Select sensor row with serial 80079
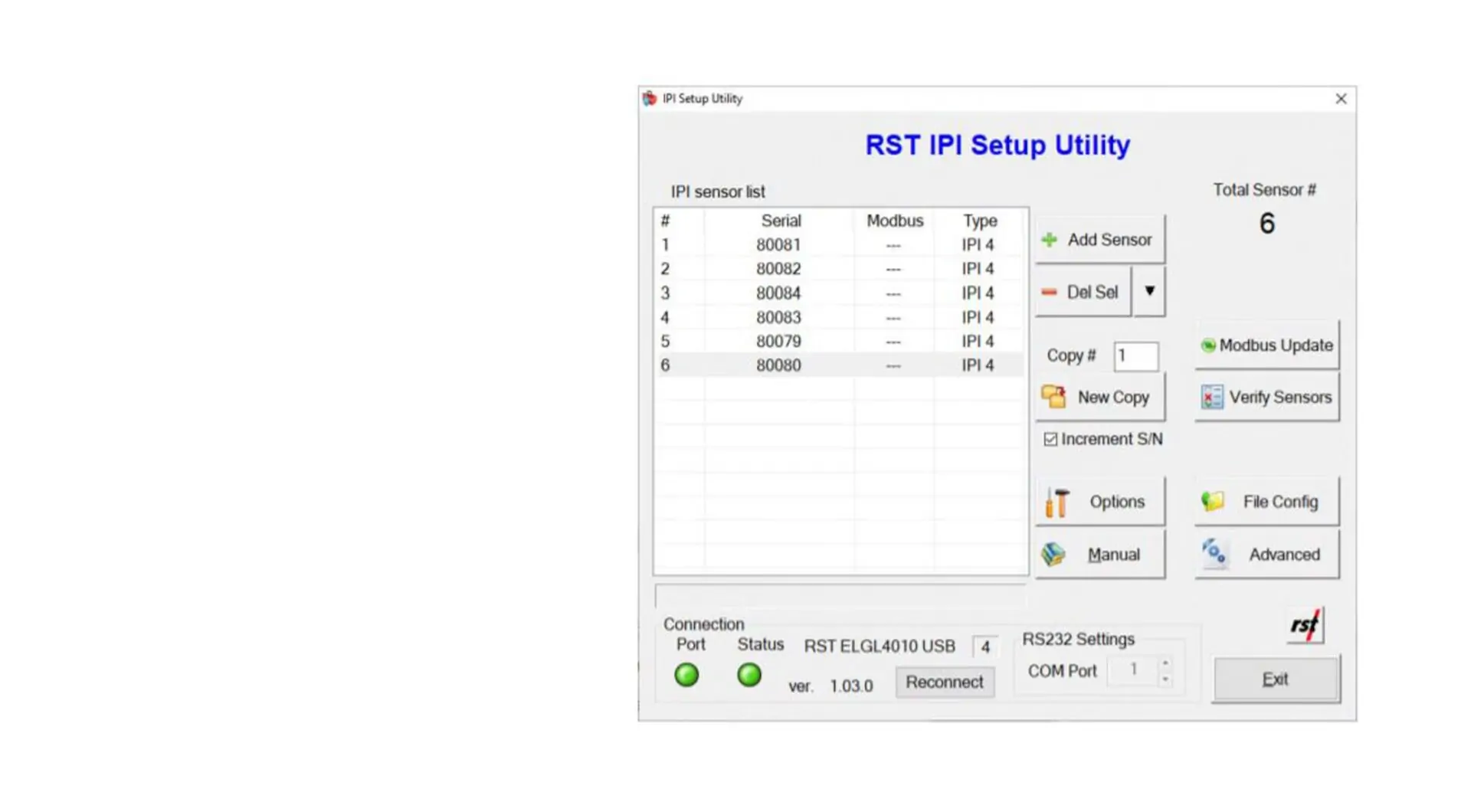 click(x=840, y=342)
